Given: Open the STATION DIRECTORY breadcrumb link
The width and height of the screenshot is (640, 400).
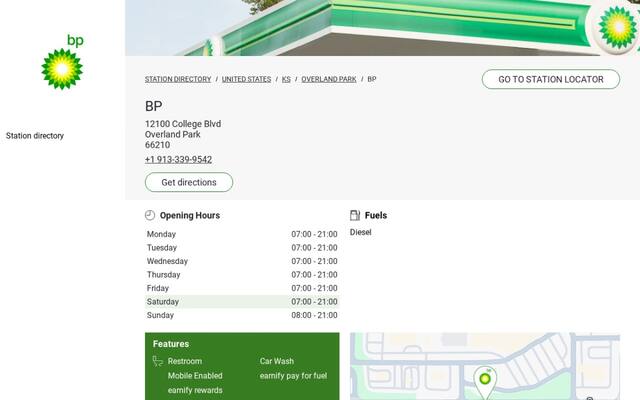Looking at the screenshot, I should tap(178, 79).
